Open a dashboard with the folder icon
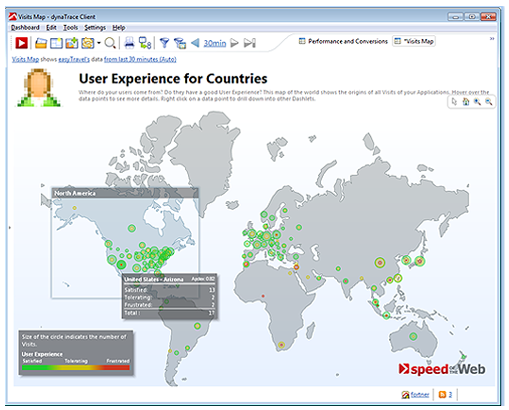This screenshot has height=410, width=509. [x=41, y=43]
